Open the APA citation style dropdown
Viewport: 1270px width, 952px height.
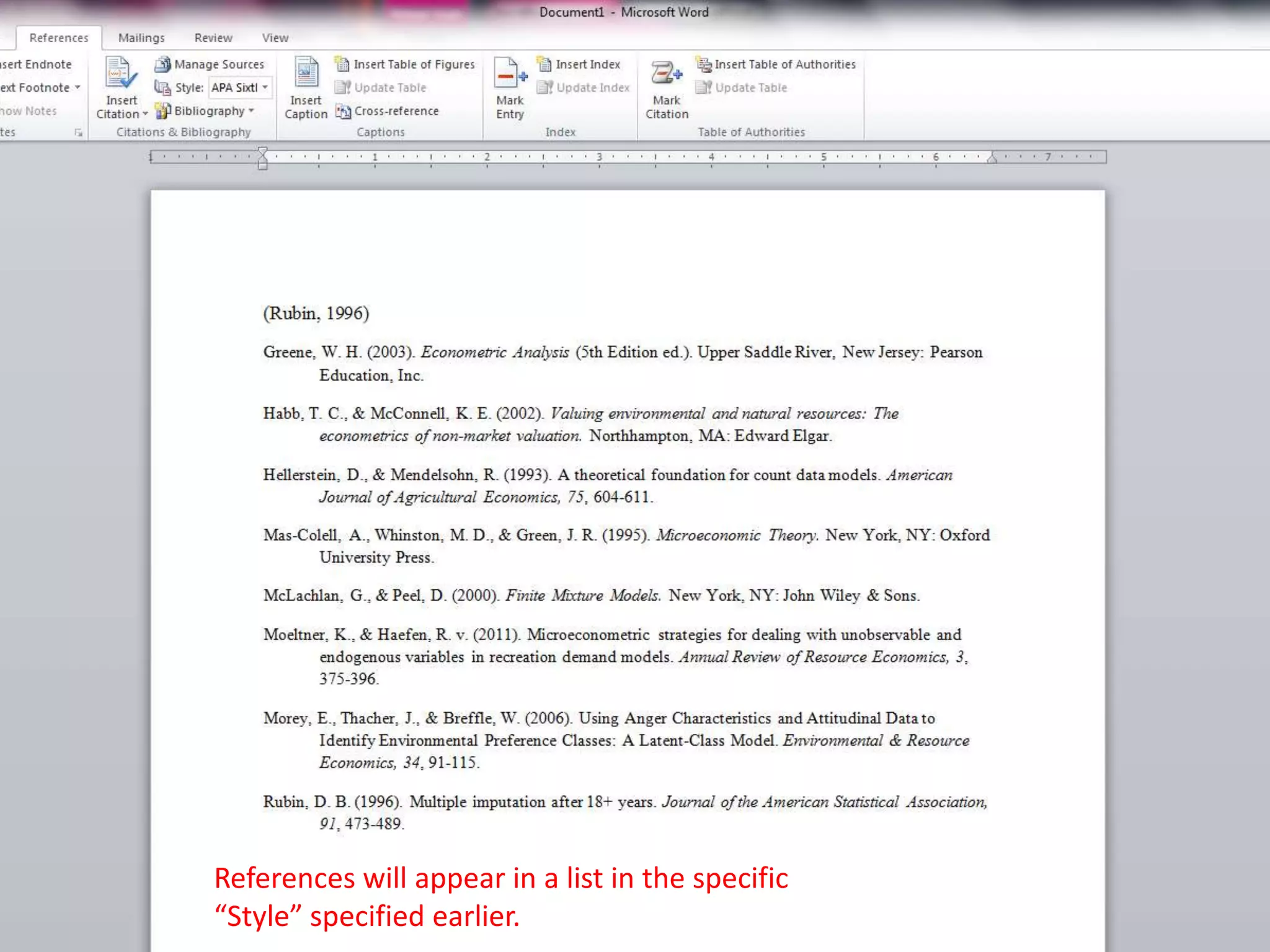click(265, 87)
